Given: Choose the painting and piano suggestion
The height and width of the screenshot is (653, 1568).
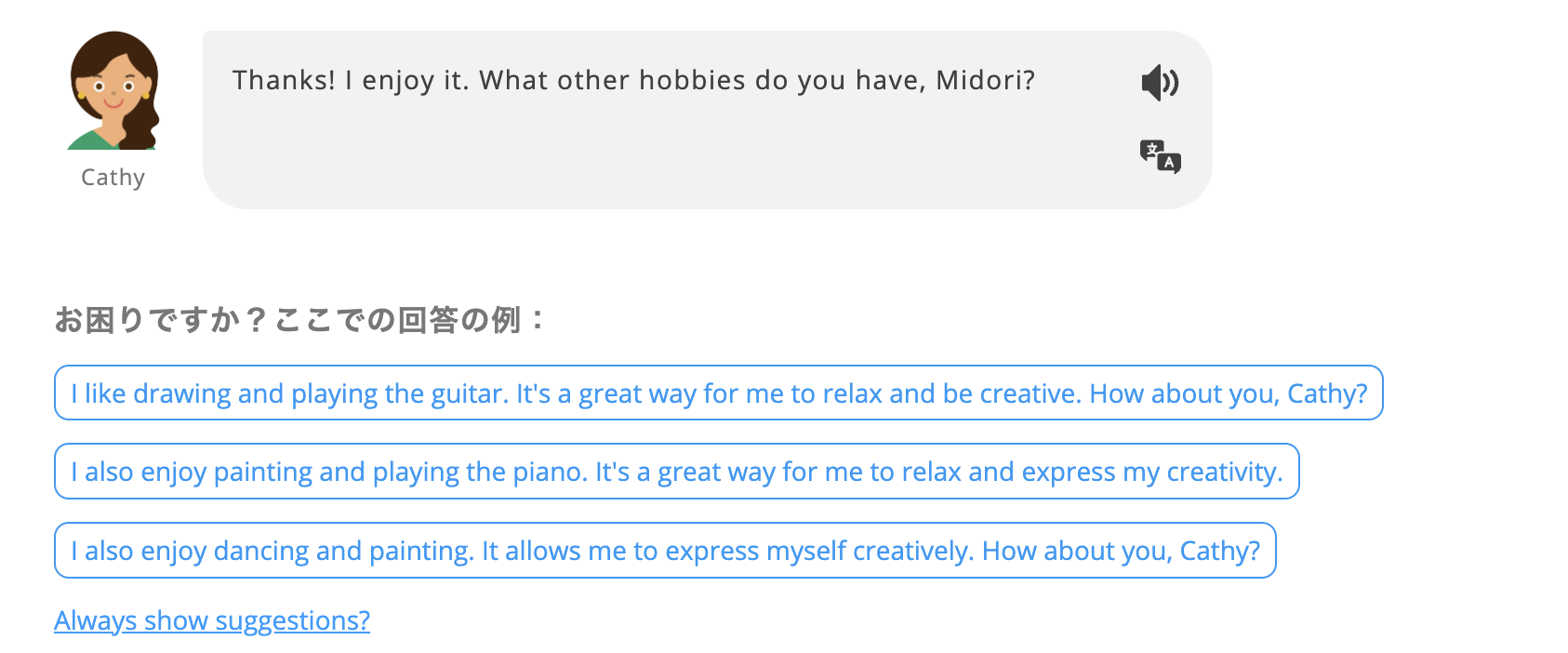Looking at the screenshot, I should coord(676,472).
